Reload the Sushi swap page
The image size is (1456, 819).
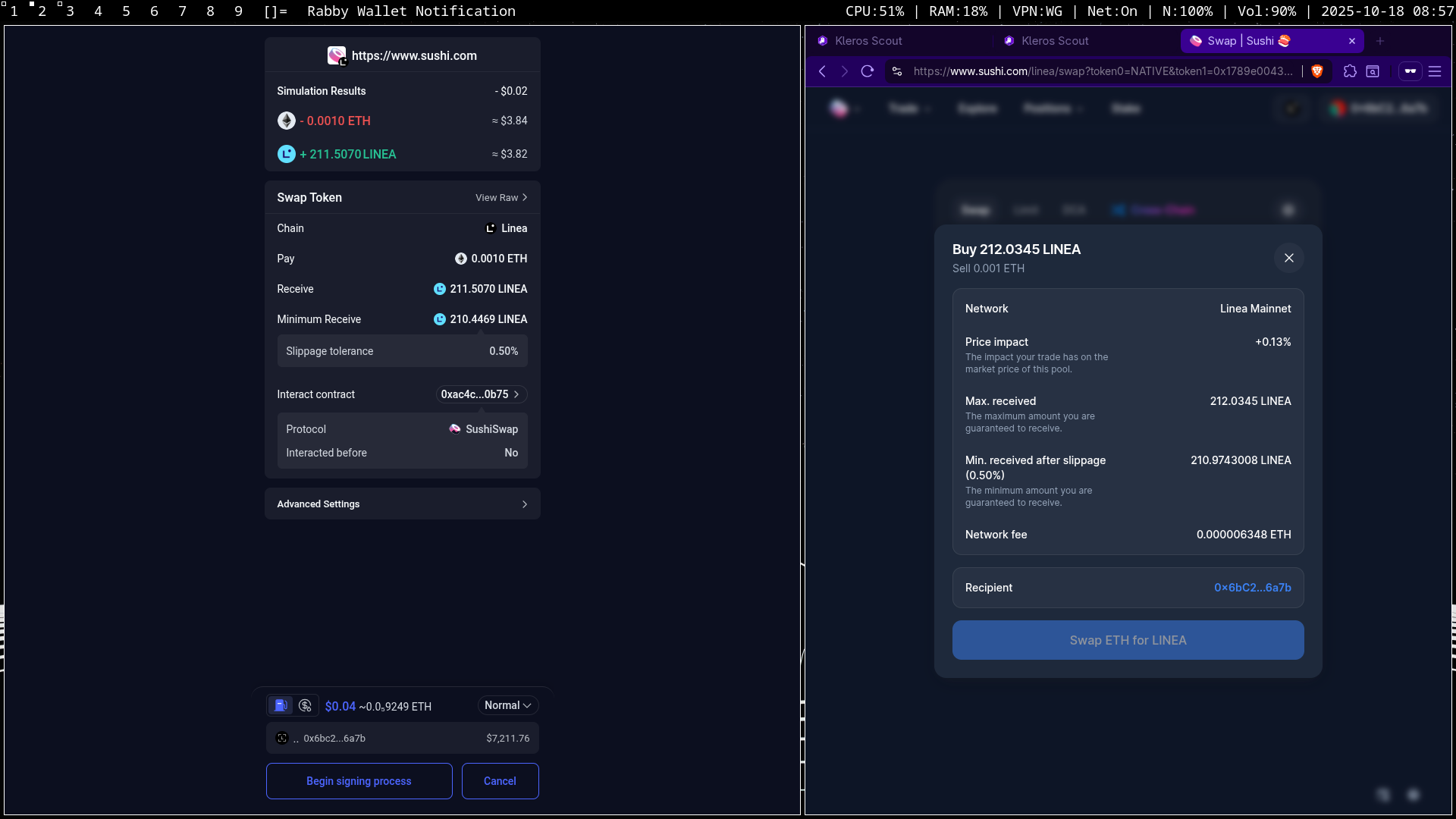point(868,71)
